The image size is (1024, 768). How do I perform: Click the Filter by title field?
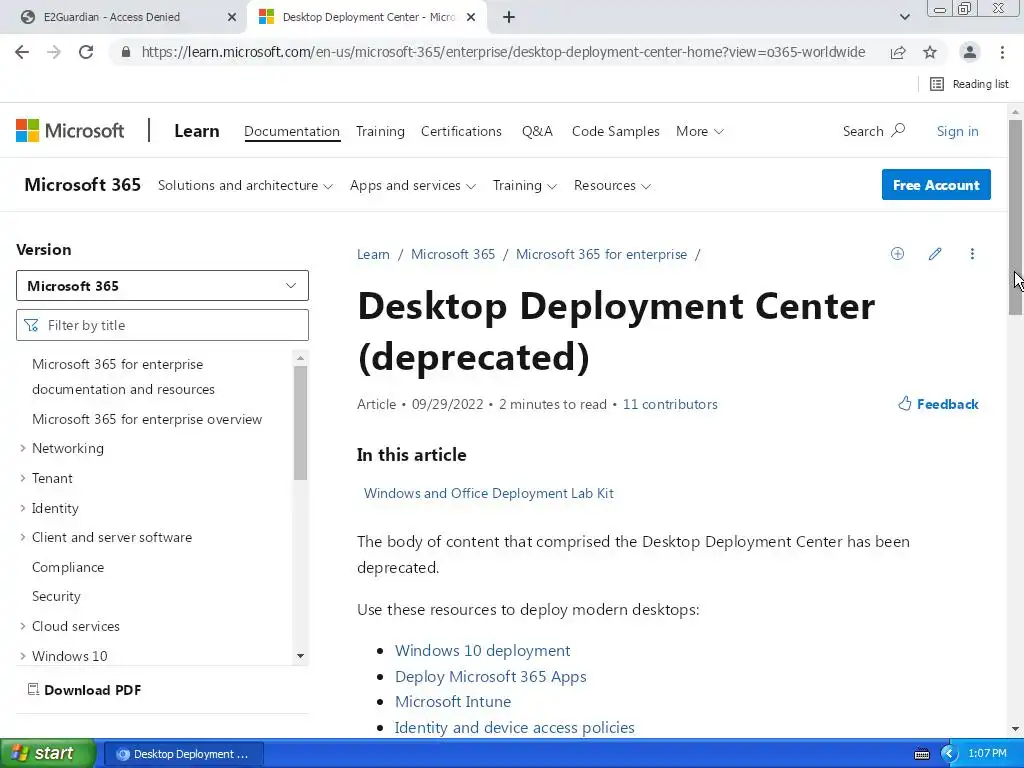coord(162,325)
